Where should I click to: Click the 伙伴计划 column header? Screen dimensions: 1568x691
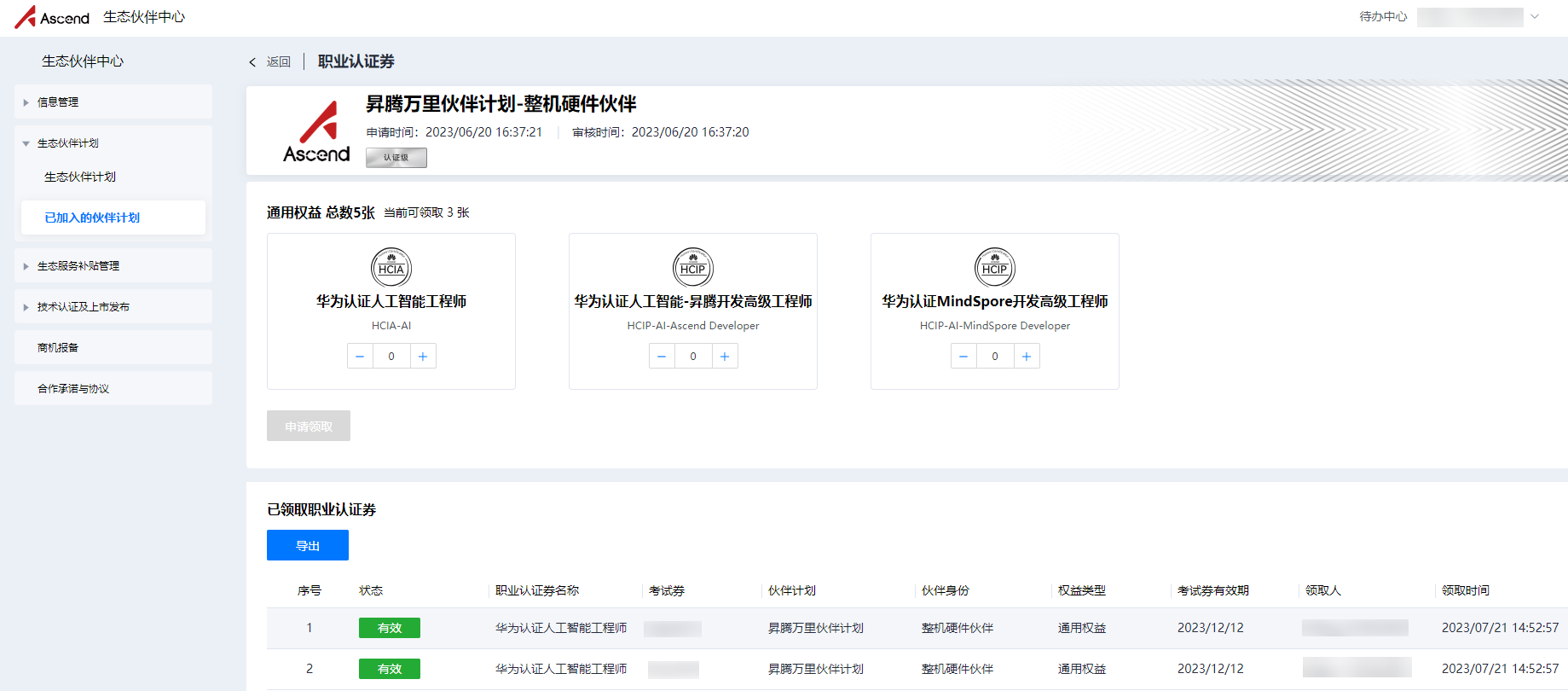tap(792, 590)
